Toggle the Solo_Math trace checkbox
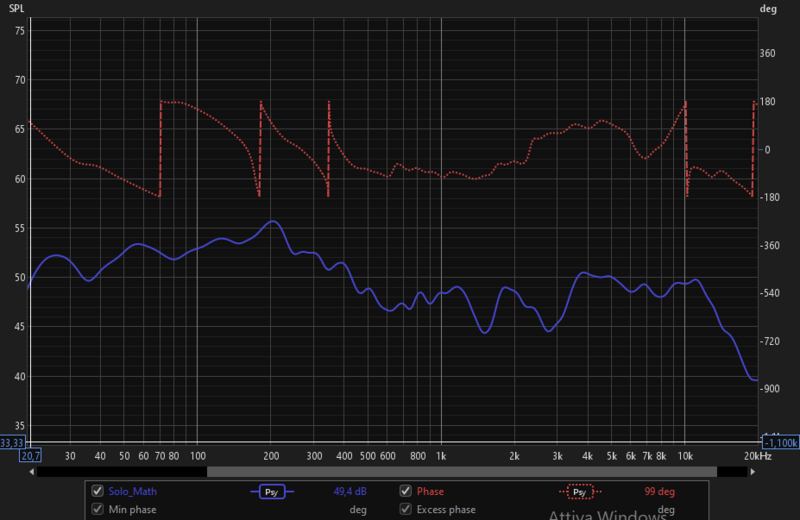 click(x=97, y=491)
